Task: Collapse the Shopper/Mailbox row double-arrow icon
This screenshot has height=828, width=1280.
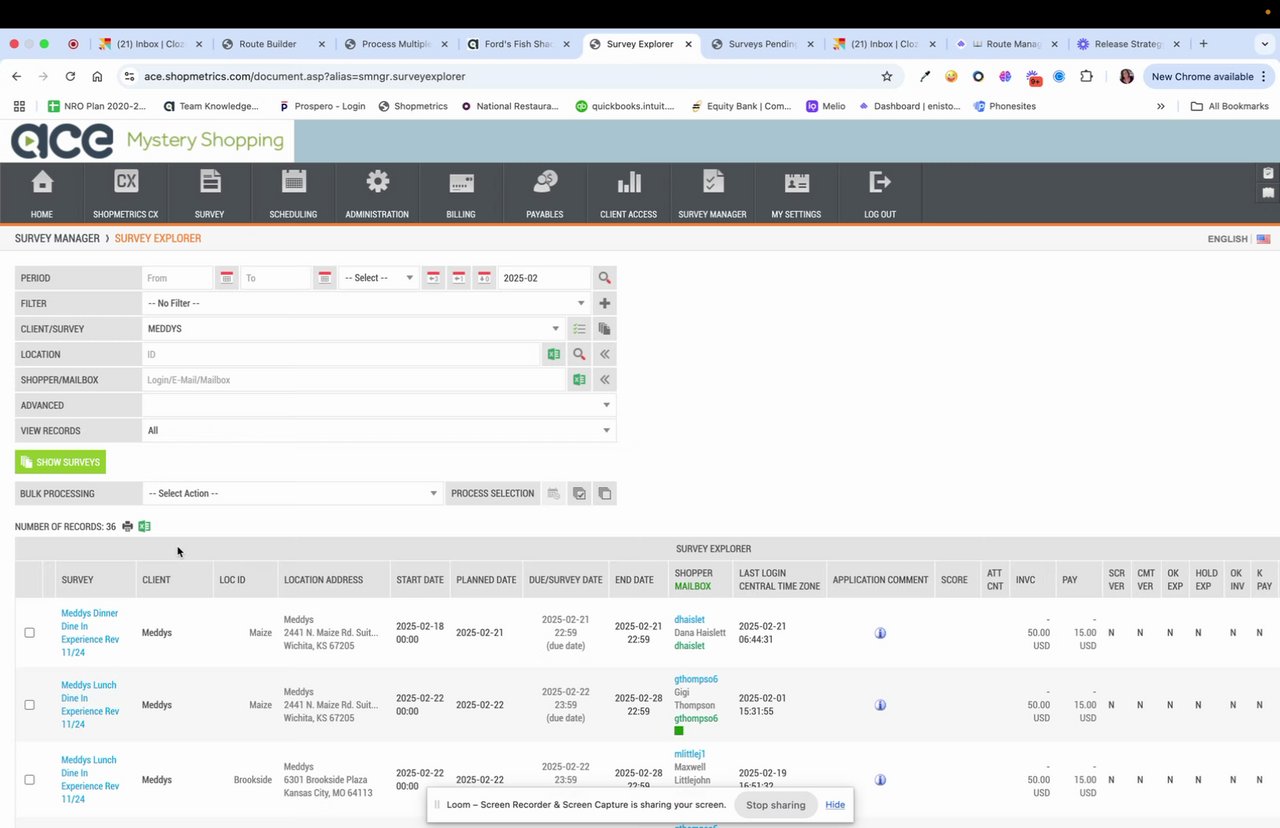Action: point(604,380)
